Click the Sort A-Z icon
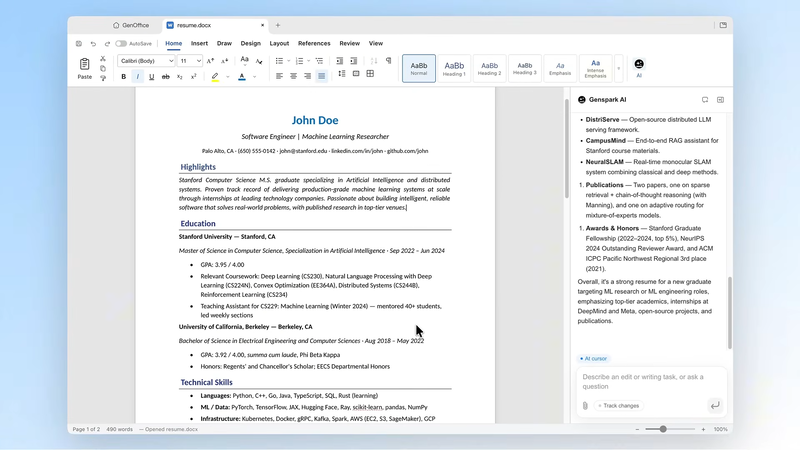Screen dimensions: 800x450 pyautogui.click(x=374, y=61)
